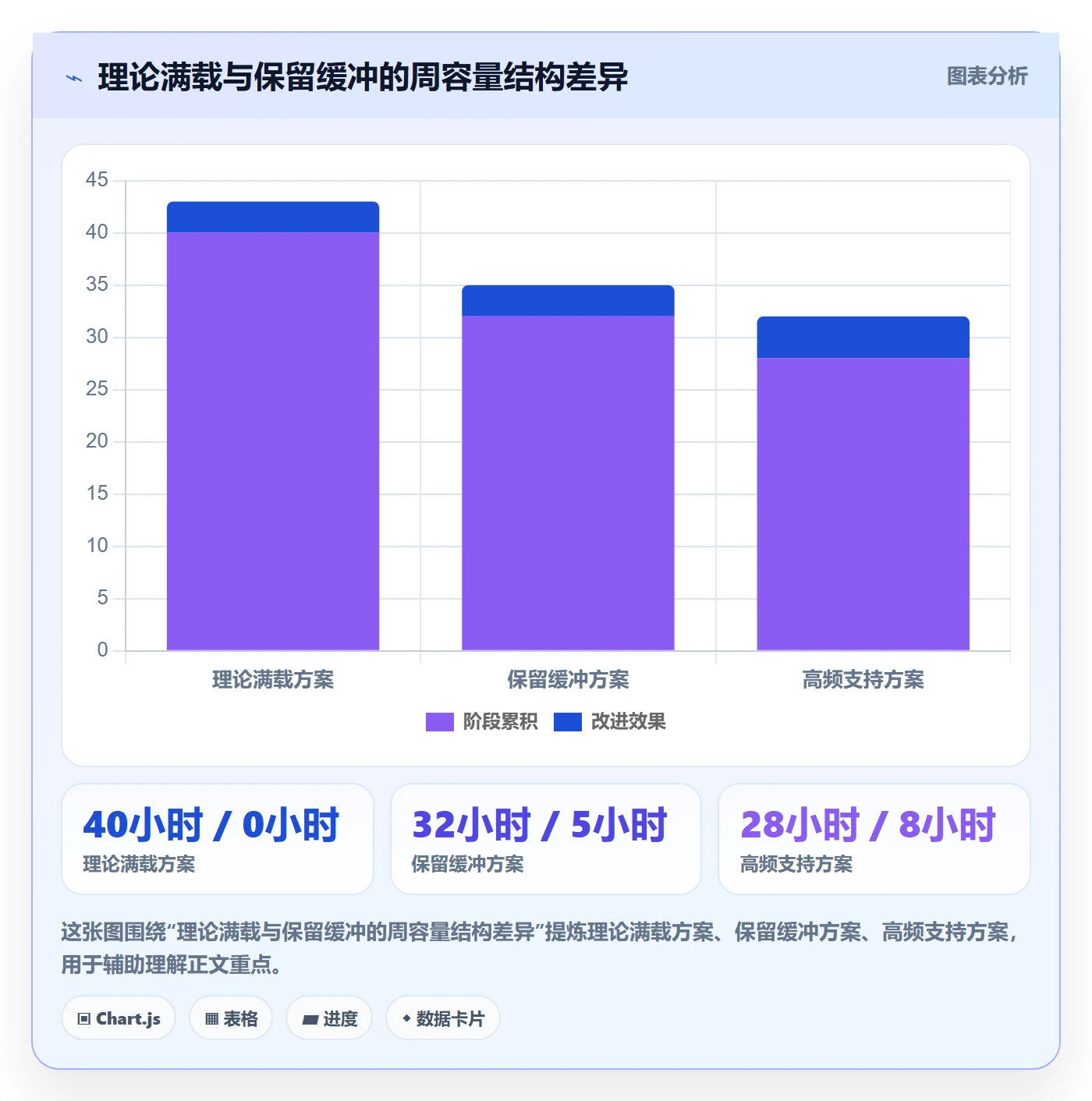The image size is (1092, 1101).
Task: Click the 32小时 / 5小时 stat card
Action: coord(546,839)
